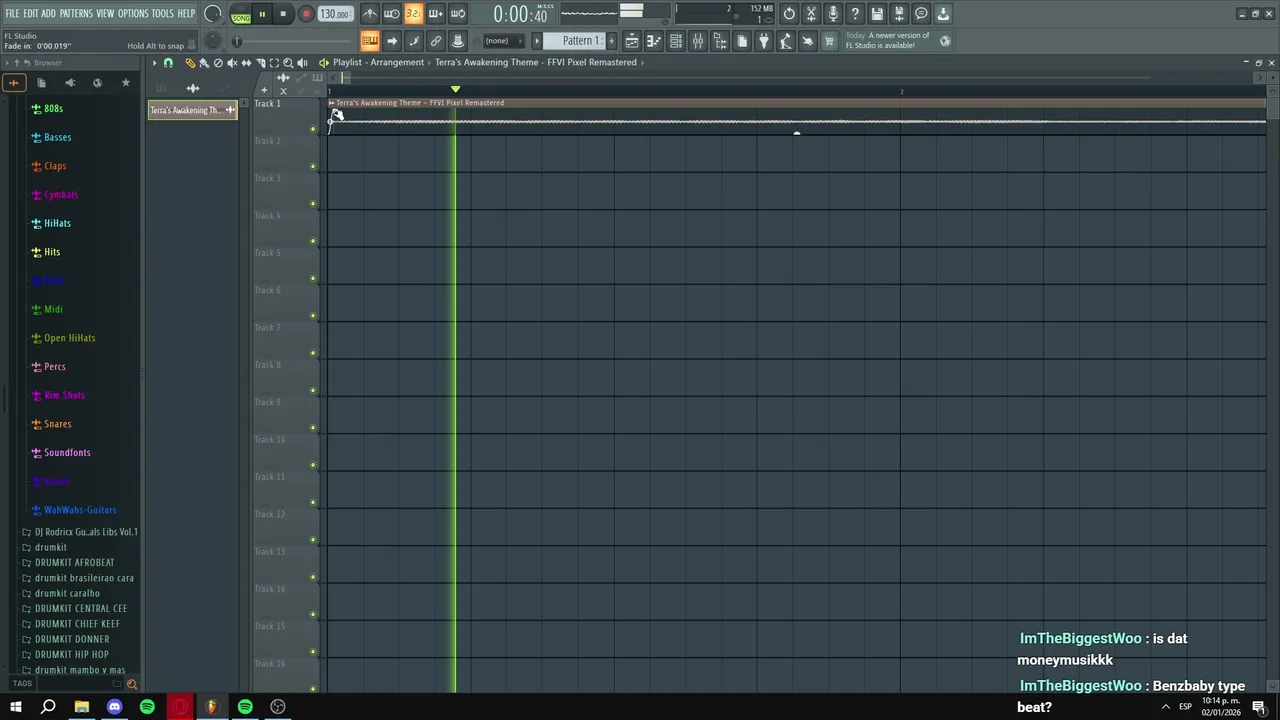Save project with the floppy disk icon

coord(877,14)
